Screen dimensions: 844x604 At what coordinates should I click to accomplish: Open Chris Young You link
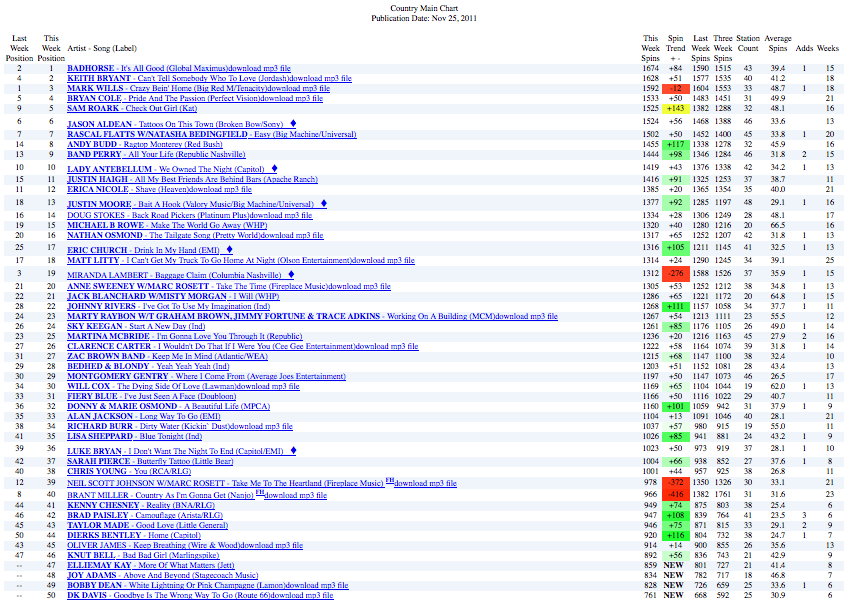coord(129,472)
